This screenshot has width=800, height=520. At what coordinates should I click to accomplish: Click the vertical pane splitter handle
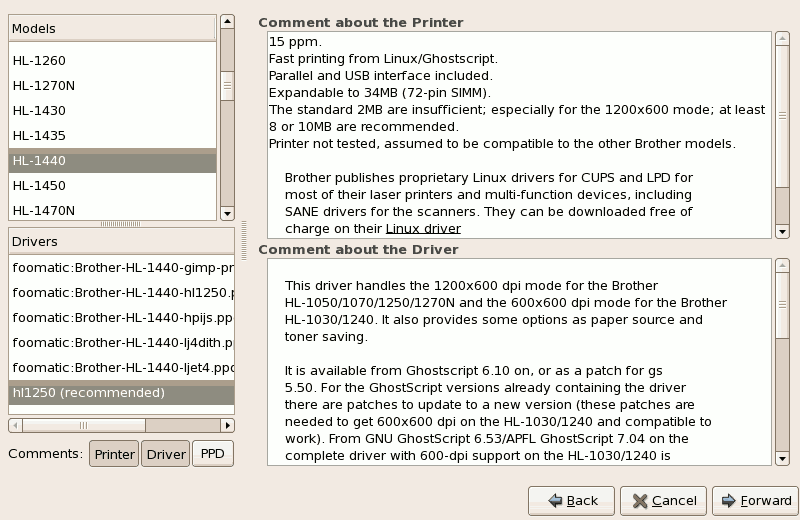[244, 240]
